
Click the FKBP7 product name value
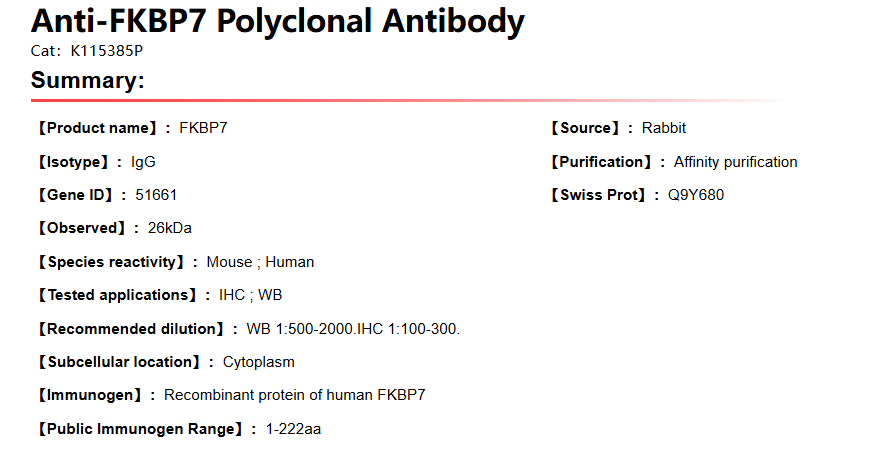point(204,128)
